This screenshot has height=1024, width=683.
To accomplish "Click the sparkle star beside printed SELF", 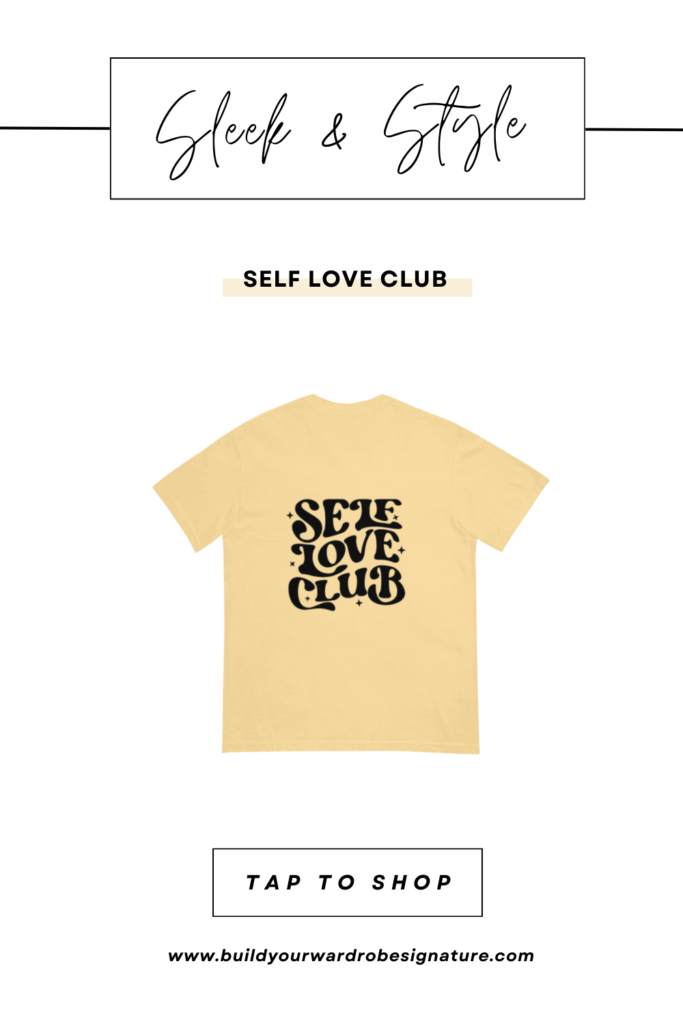I will pos(289,516).
